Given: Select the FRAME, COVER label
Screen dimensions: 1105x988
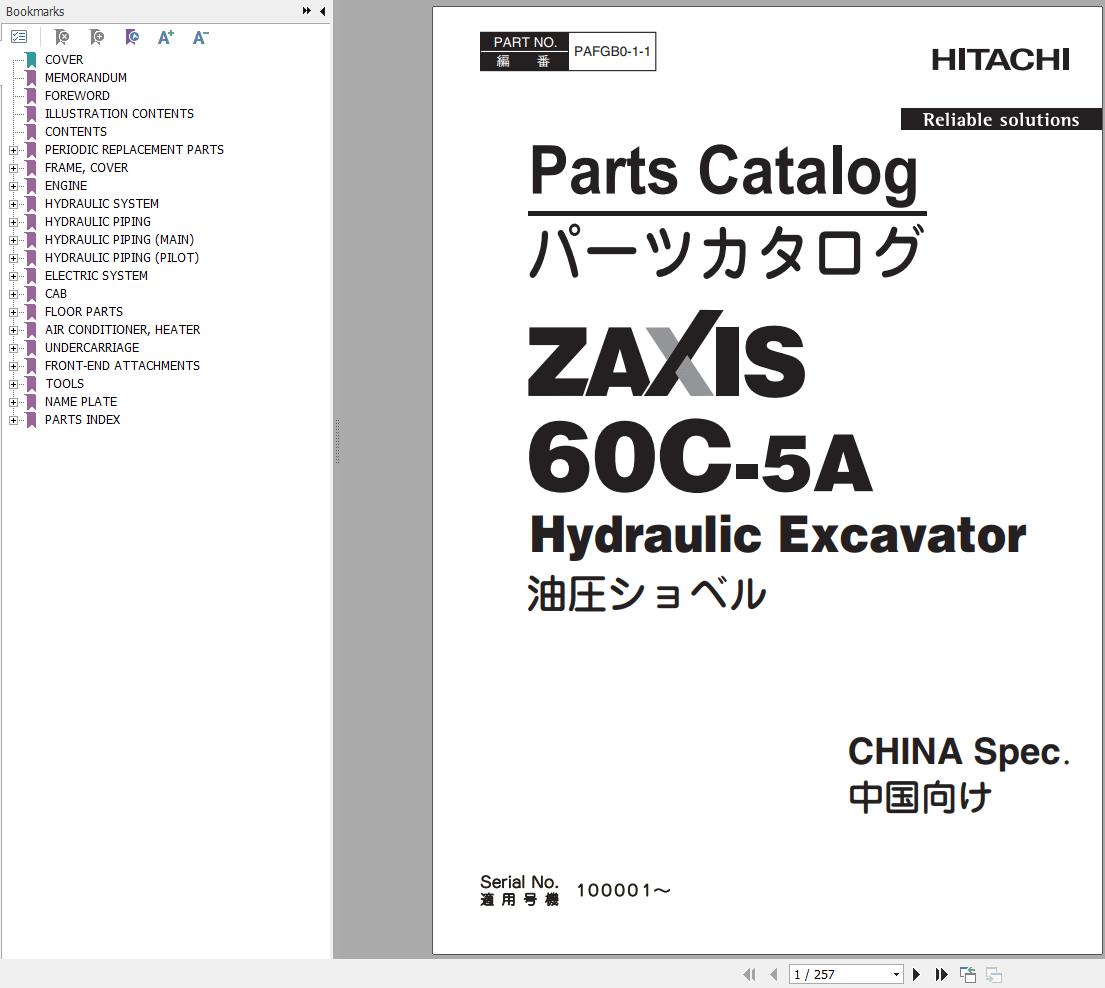Looking at the screenshot, I should [86, 168].
